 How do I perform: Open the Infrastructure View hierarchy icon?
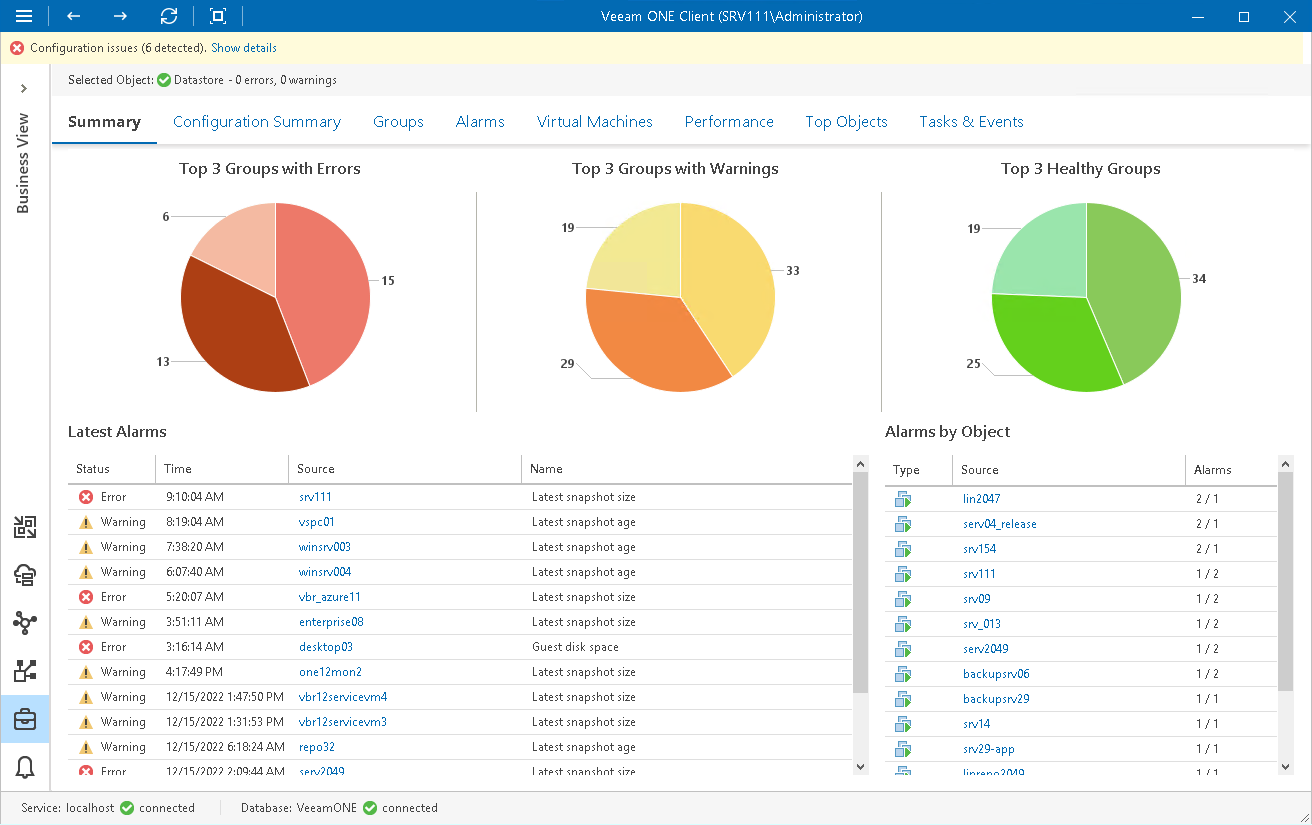pyautogui.click(x=25, y=671)
